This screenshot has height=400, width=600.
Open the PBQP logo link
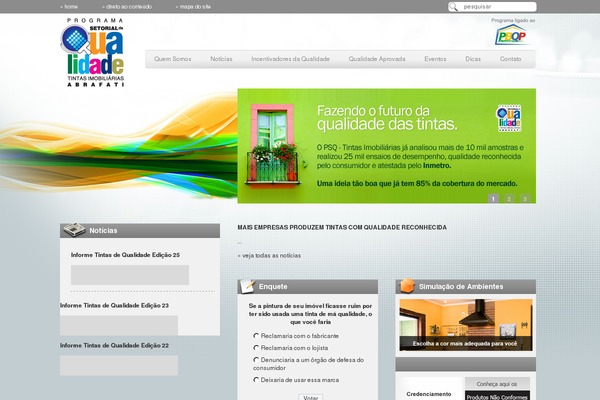point(512,36)
